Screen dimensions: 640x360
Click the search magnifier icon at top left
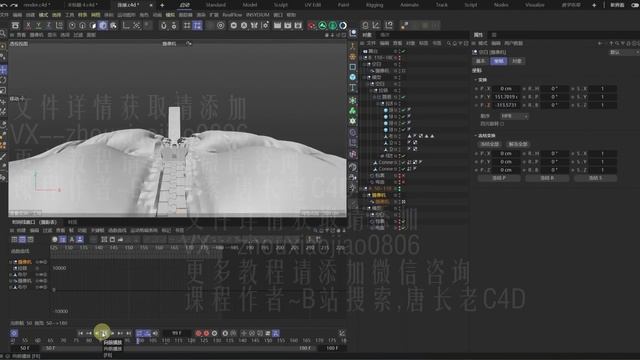(x=3, y=33)
